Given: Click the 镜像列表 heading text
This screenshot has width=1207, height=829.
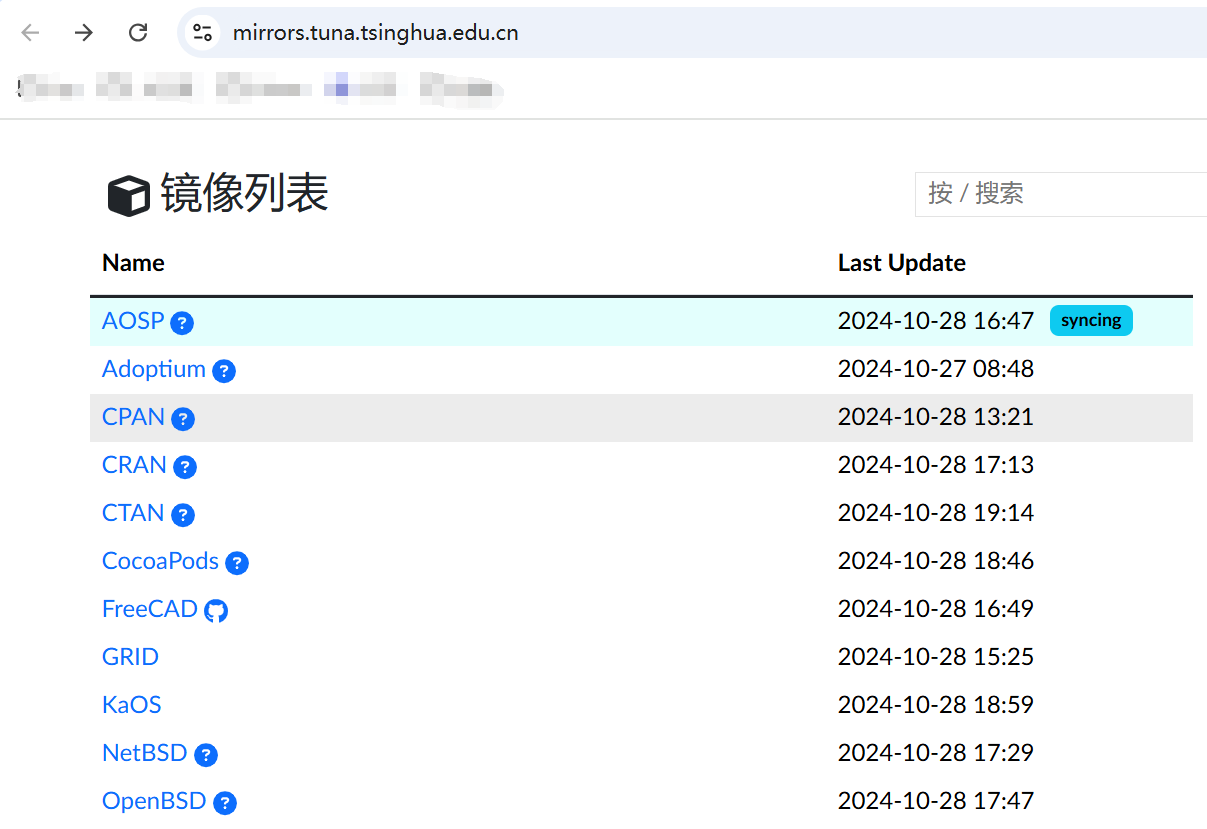Looking at the screenshot, I should (244, 193).
